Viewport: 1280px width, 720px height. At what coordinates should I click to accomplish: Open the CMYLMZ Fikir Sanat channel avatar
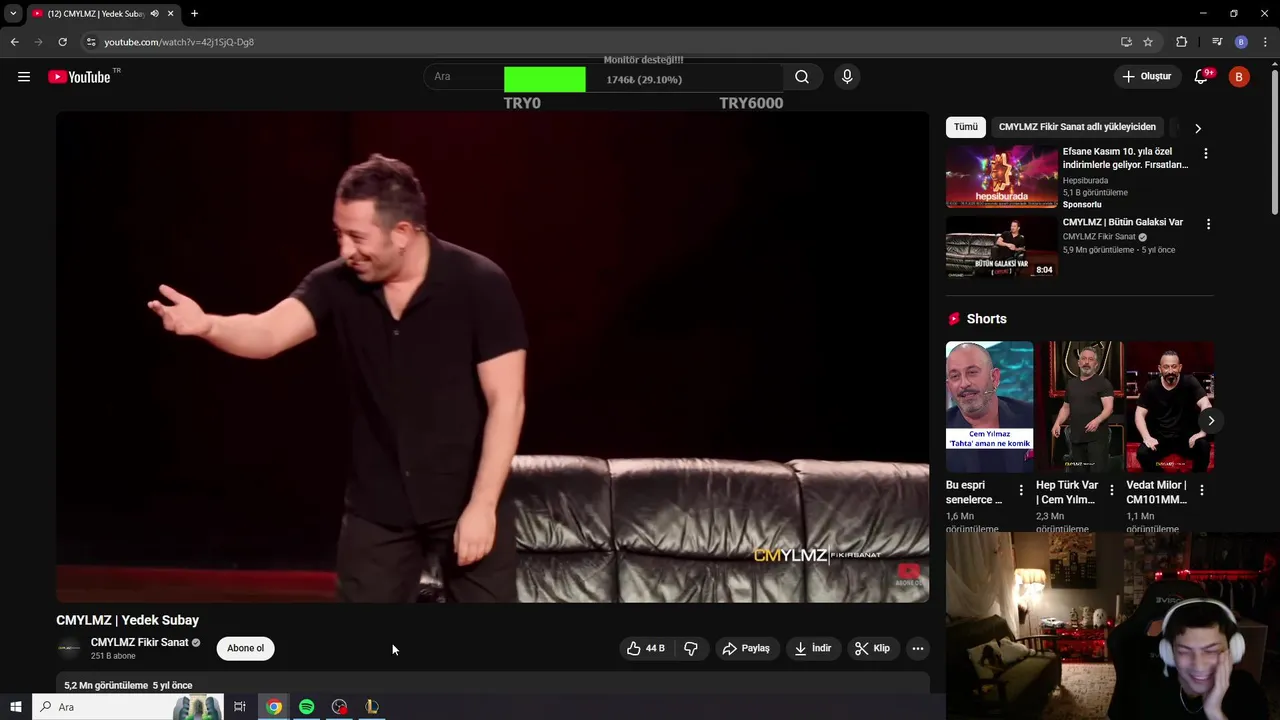click(69, 648)
